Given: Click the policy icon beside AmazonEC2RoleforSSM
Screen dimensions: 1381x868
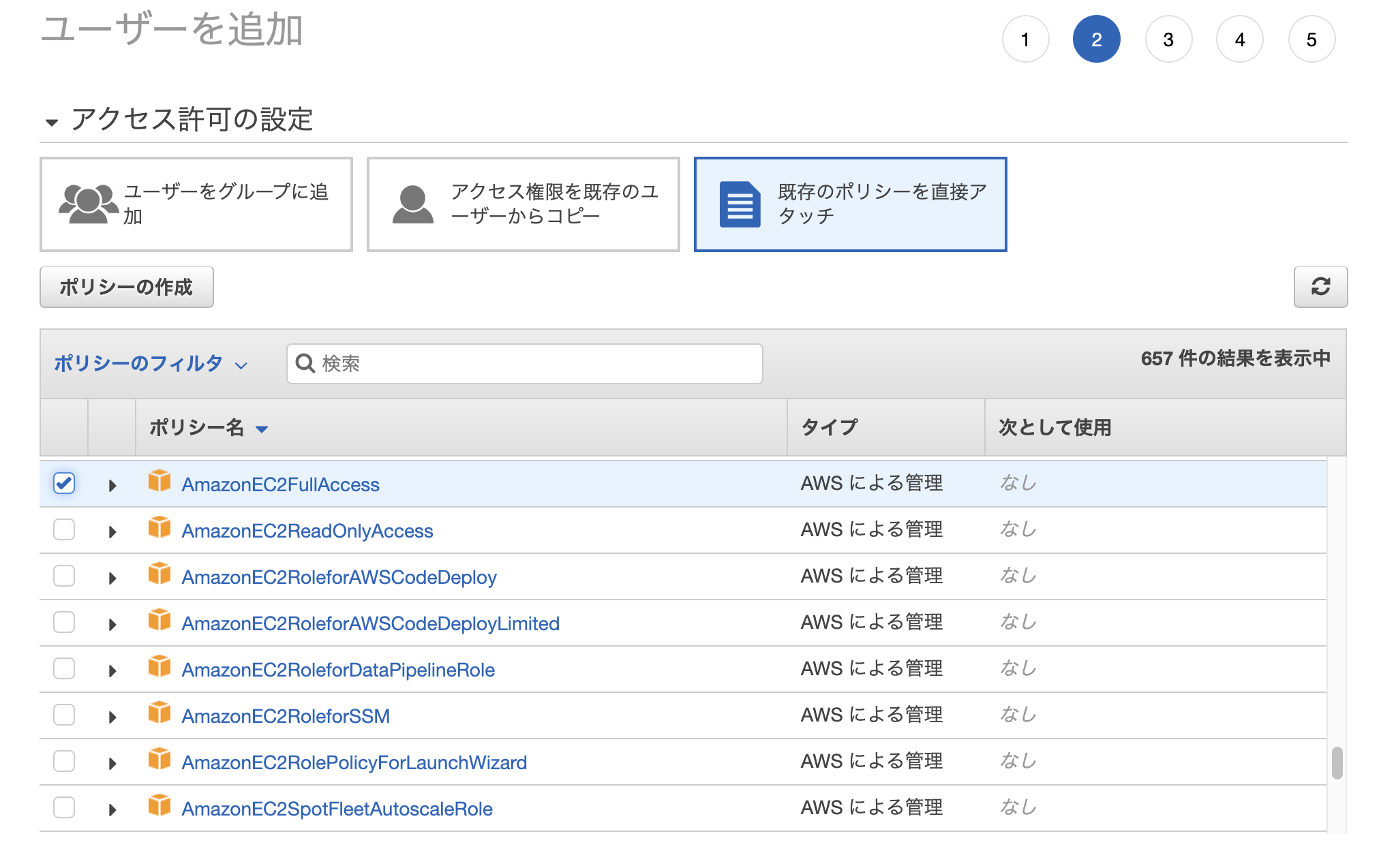Looking at the screenshot, I should [160, 715].
